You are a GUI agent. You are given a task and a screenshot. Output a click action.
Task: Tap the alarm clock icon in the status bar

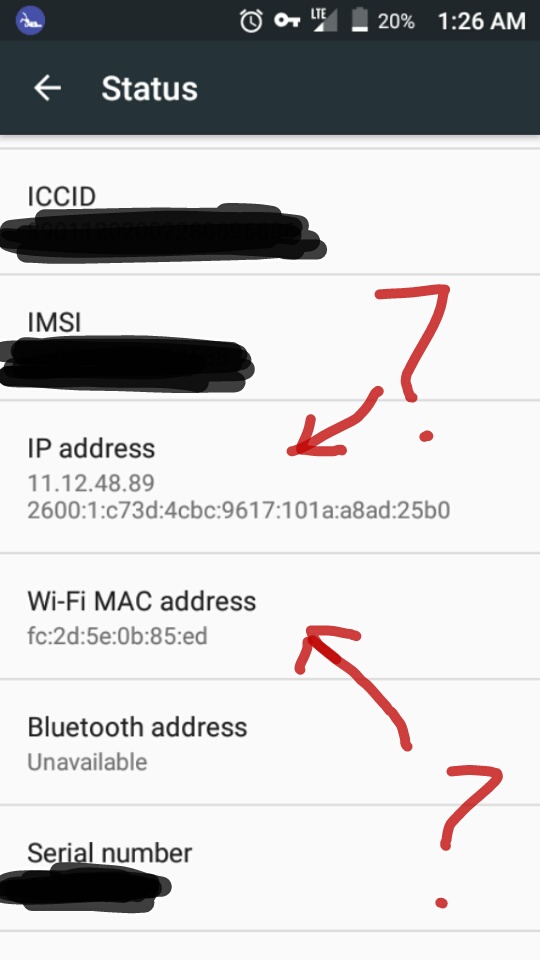point(251,21)
